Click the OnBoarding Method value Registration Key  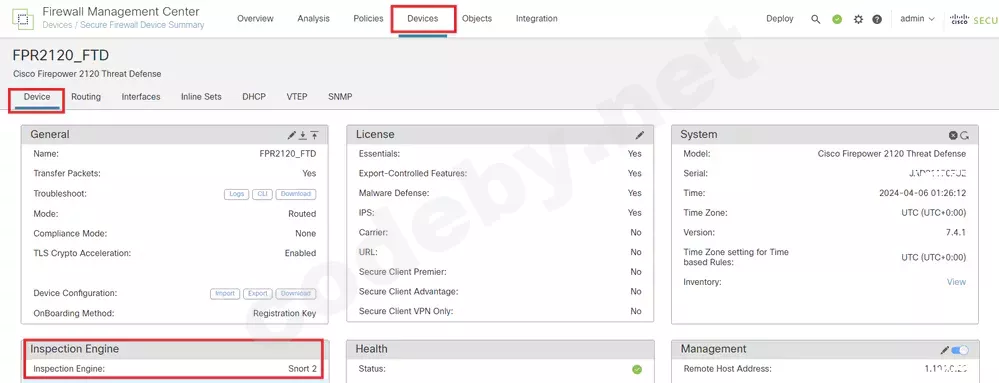(285, 313)
